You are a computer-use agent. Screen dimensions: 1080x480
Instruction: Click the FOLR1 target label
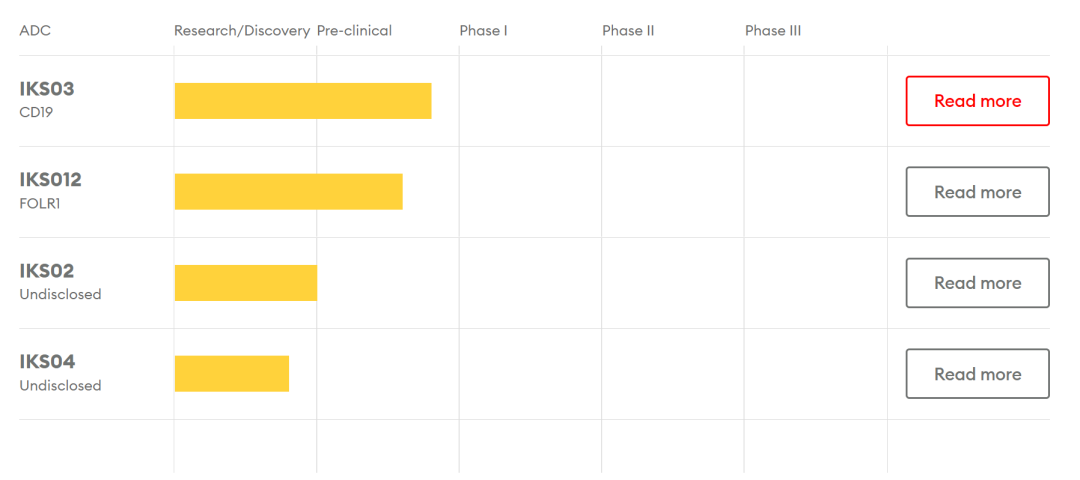point(40,203)
